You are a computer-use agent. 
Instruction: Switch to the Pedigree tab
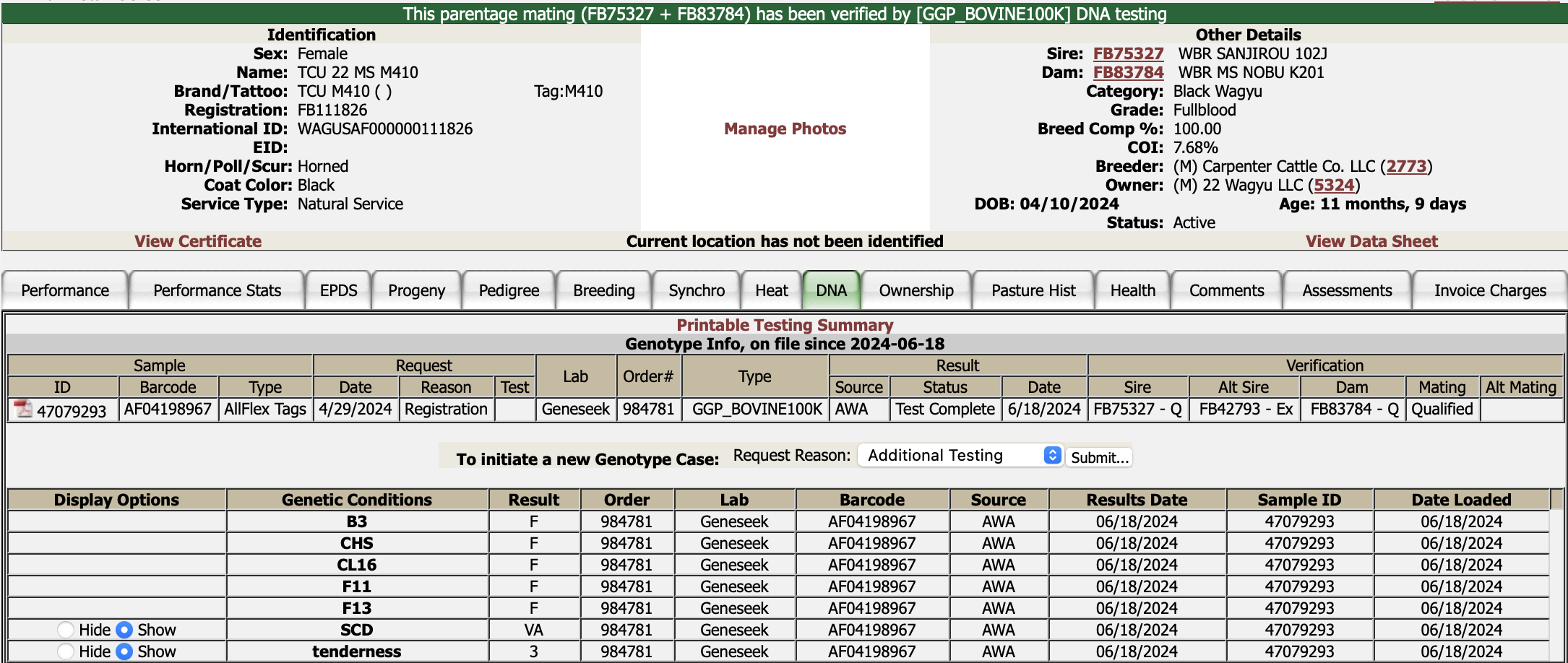(x=509, y=290)
